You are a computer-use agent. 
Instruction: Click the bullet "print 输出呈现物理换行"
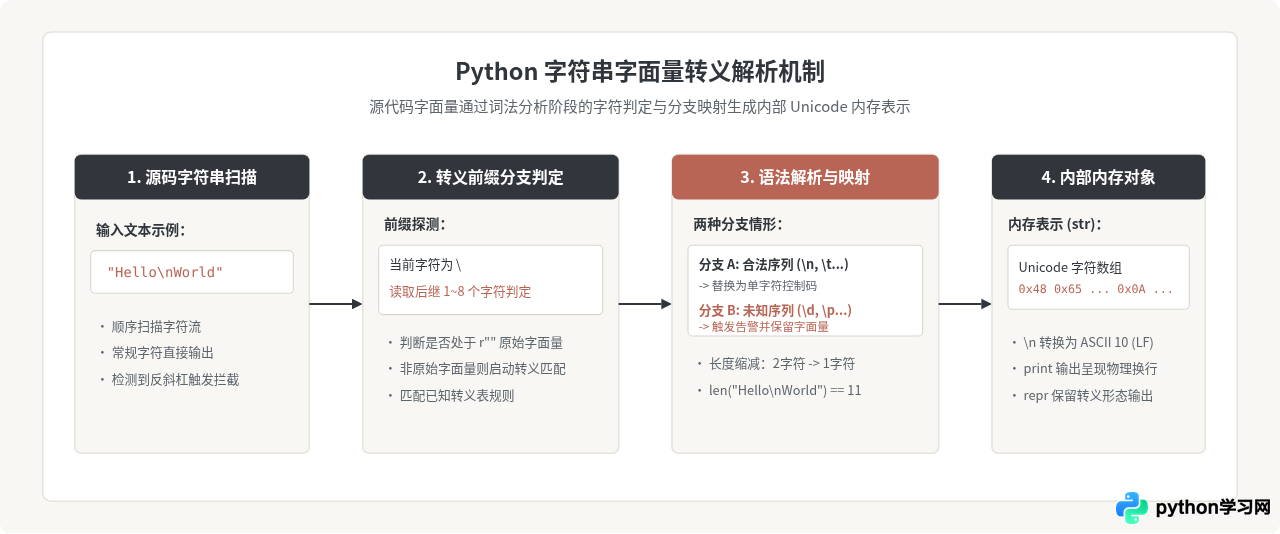[x=1091, y=369]
